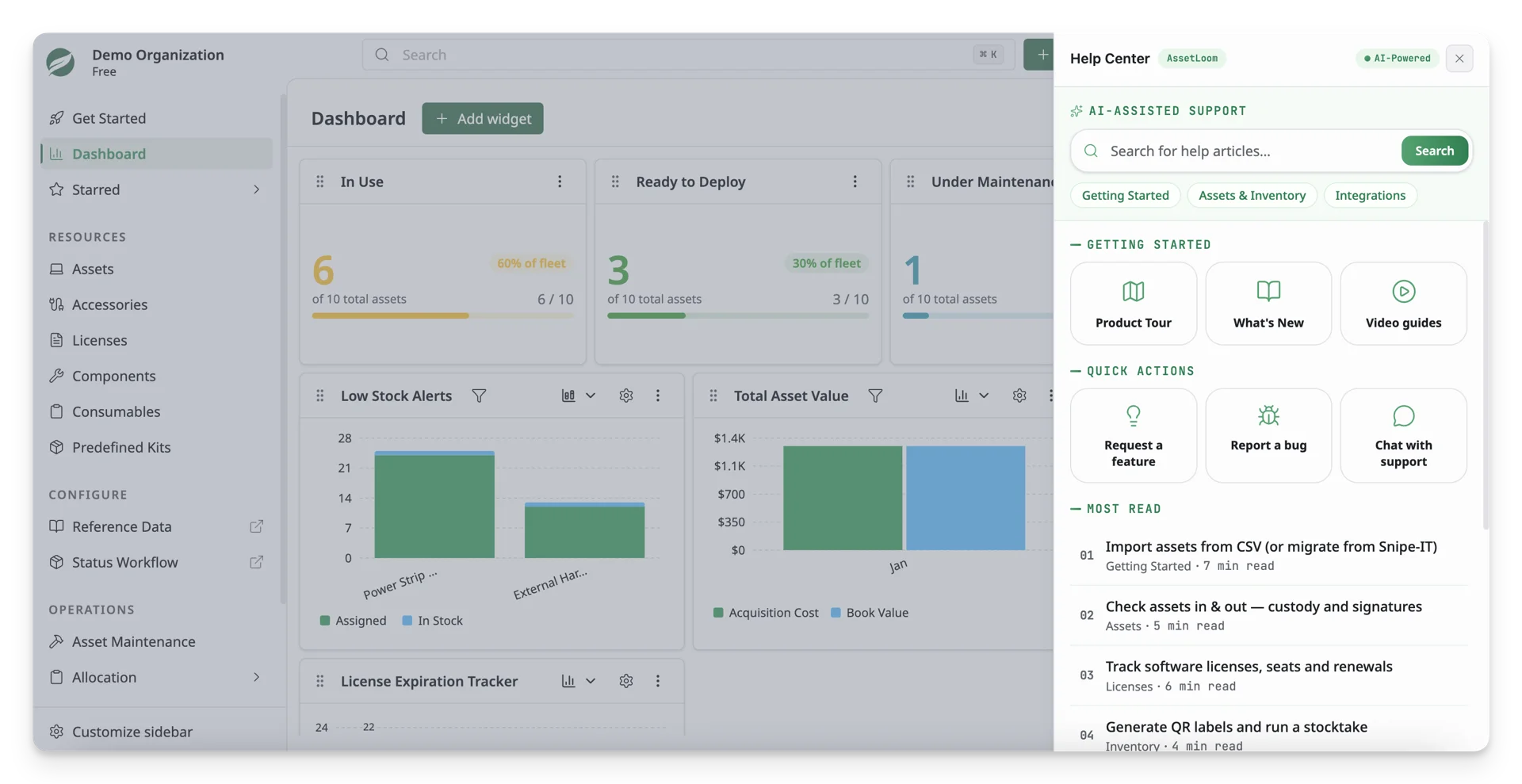
Task: Open the What's New card
Action: pos(1268,304)
